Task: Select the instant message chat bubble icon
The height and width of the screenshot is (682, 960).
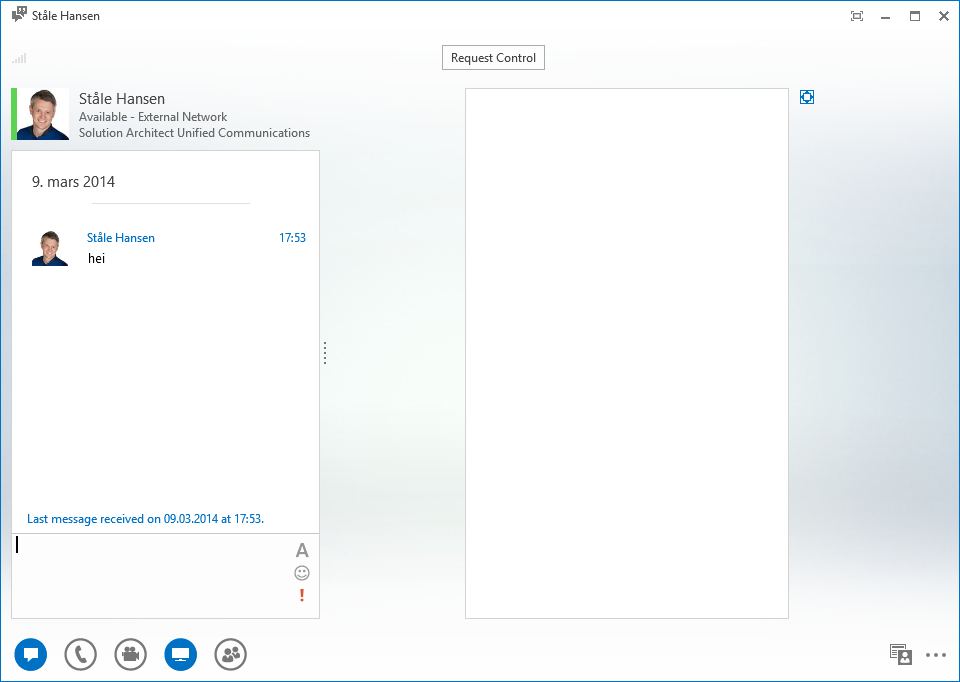Action: pos(30,654)
